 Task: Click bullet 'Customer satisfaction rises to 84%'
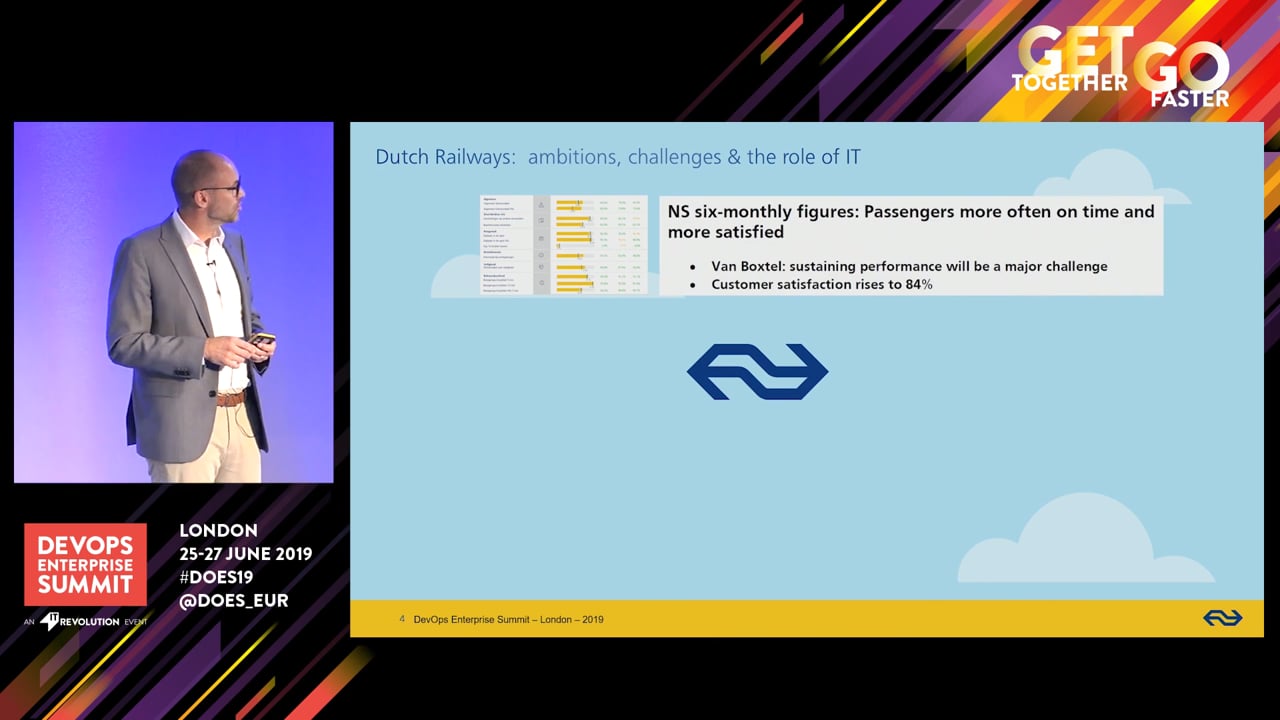coord(821,284)
